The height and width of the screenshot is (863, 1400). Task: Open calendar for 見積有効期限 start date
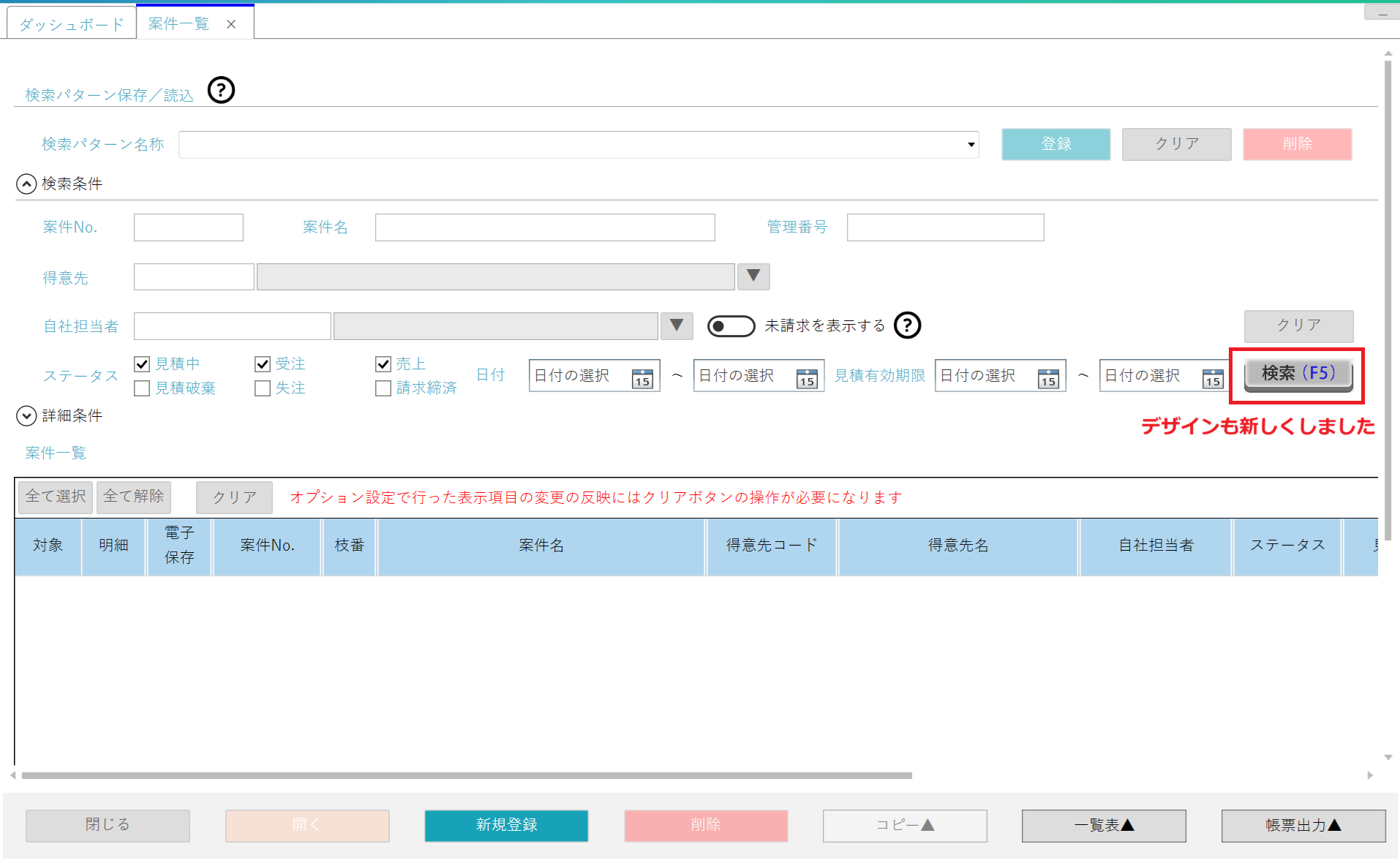1047,377
